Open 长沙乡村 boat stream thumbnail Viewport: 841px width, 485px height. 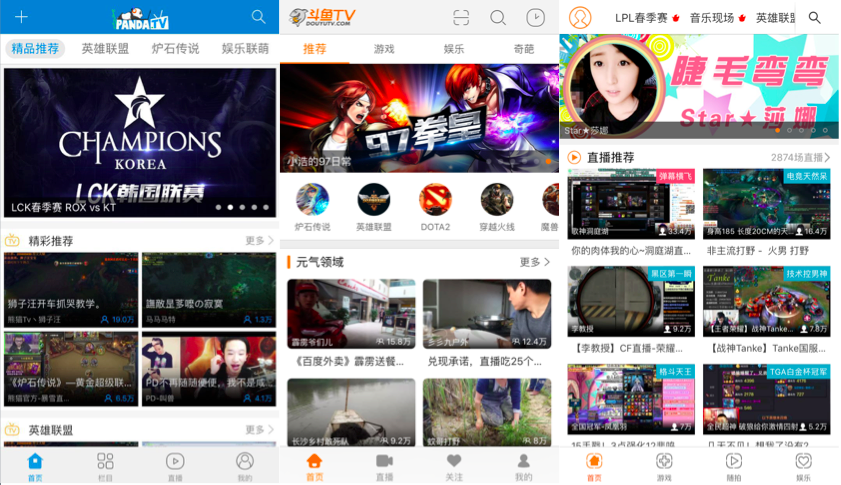(x=351, y=412)
